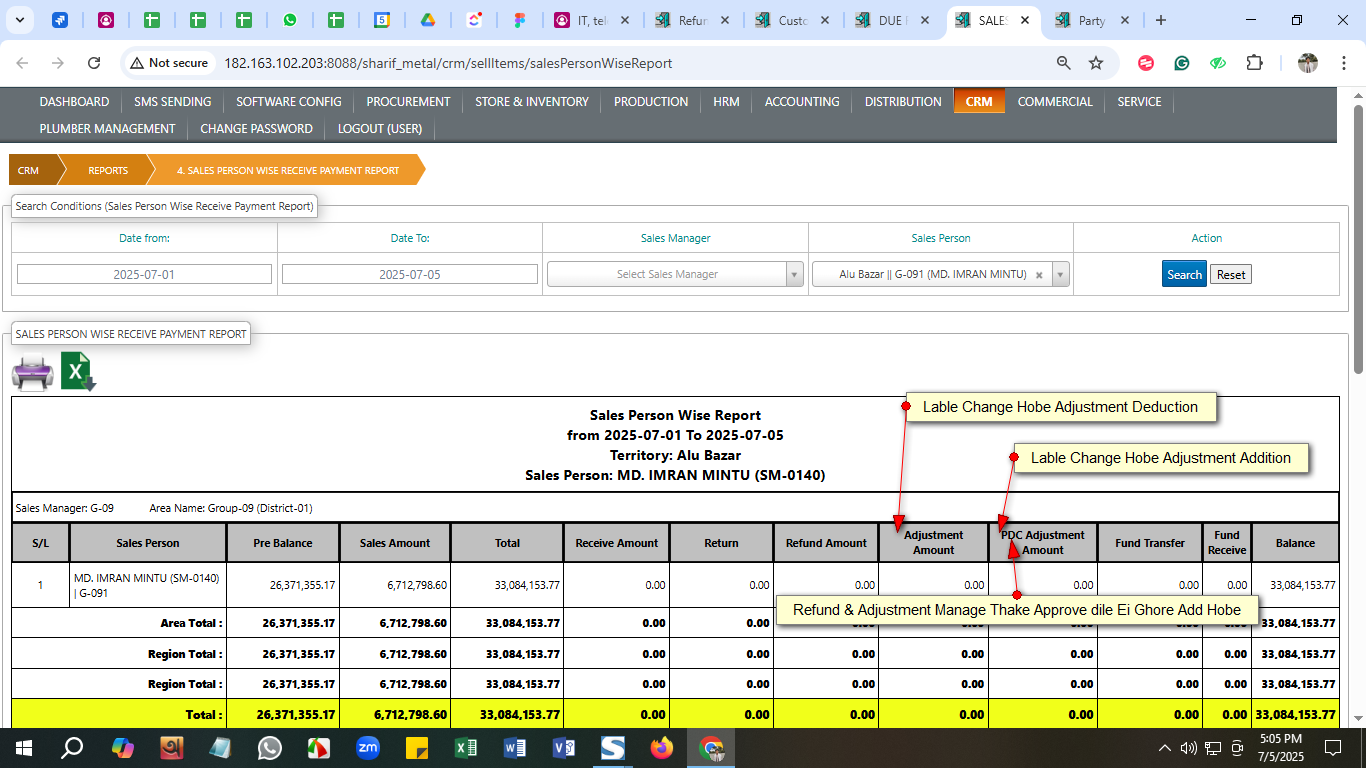Click the printer icon to print report
The image size is (1366, 768).
32,373
